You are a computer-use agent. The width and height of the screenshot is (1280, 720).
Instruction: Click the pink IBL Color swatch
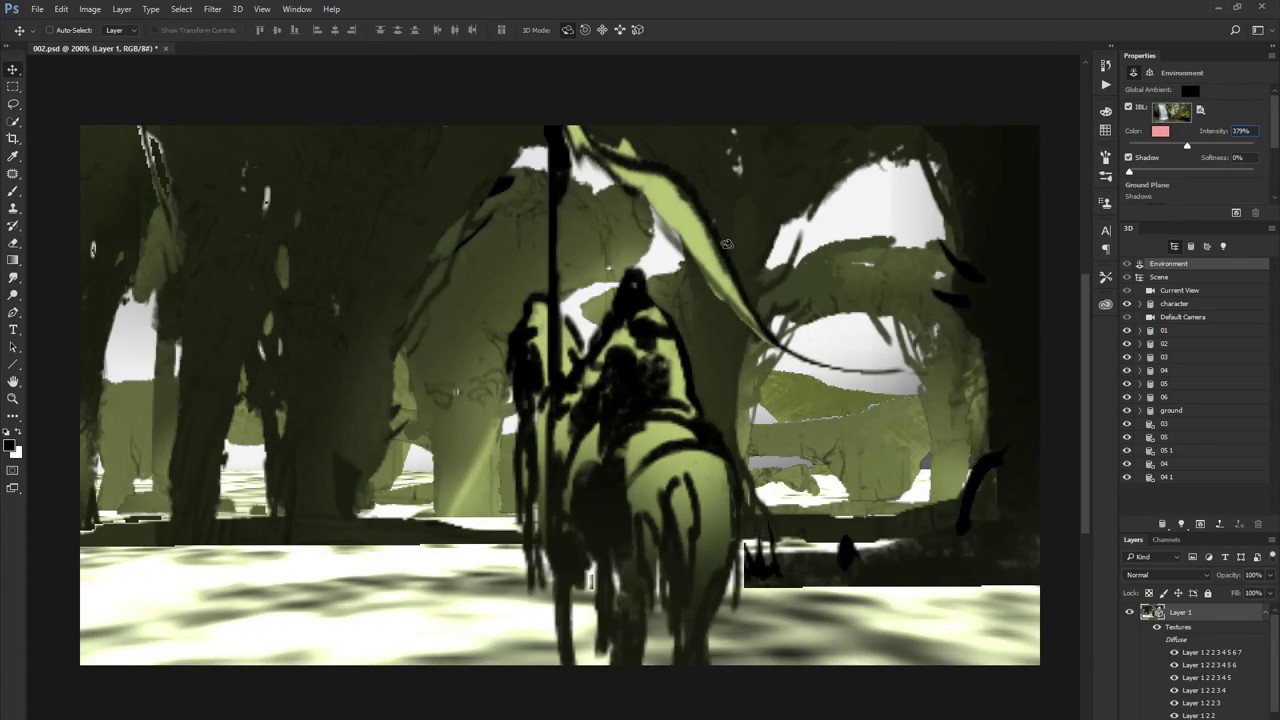pos(1161,131)
